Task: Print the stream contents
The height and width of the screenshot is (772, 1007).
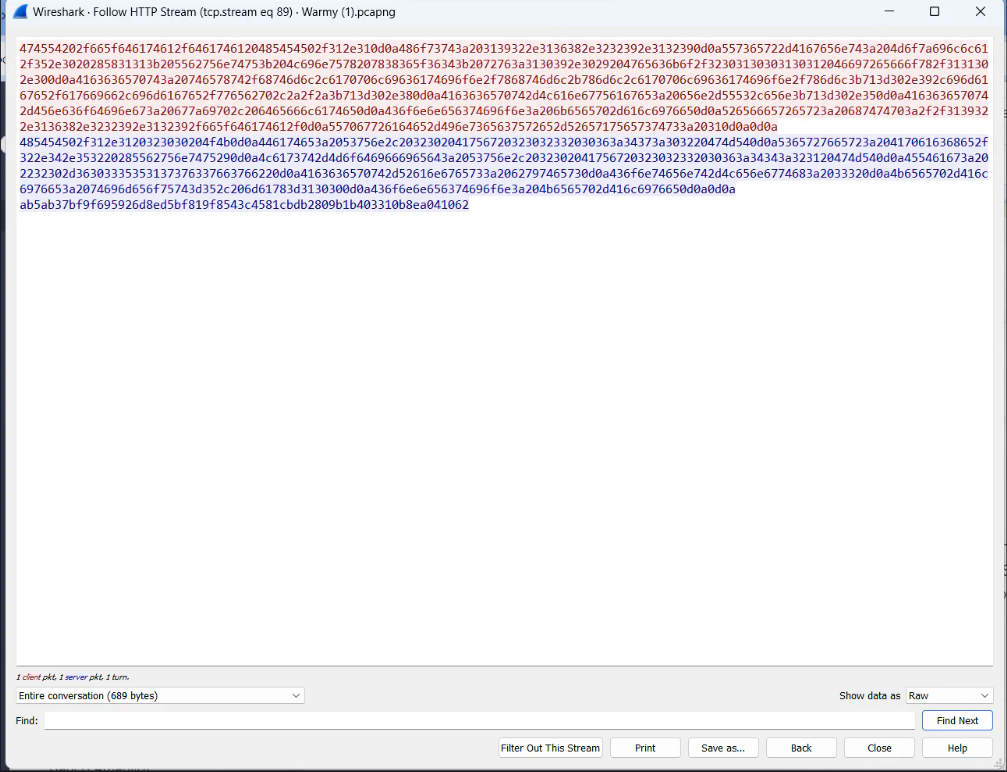Action: click(x=645, y=748)
